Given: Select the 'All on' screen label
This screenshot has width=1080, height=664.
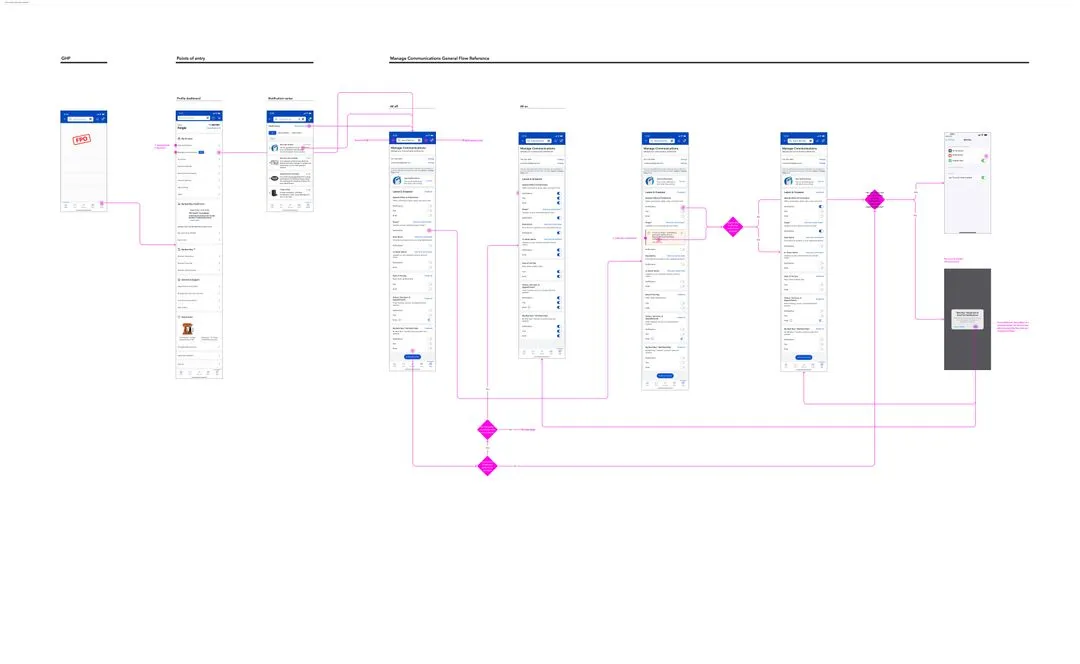Looking at the screenshot, I should click(x=523, y=107).
